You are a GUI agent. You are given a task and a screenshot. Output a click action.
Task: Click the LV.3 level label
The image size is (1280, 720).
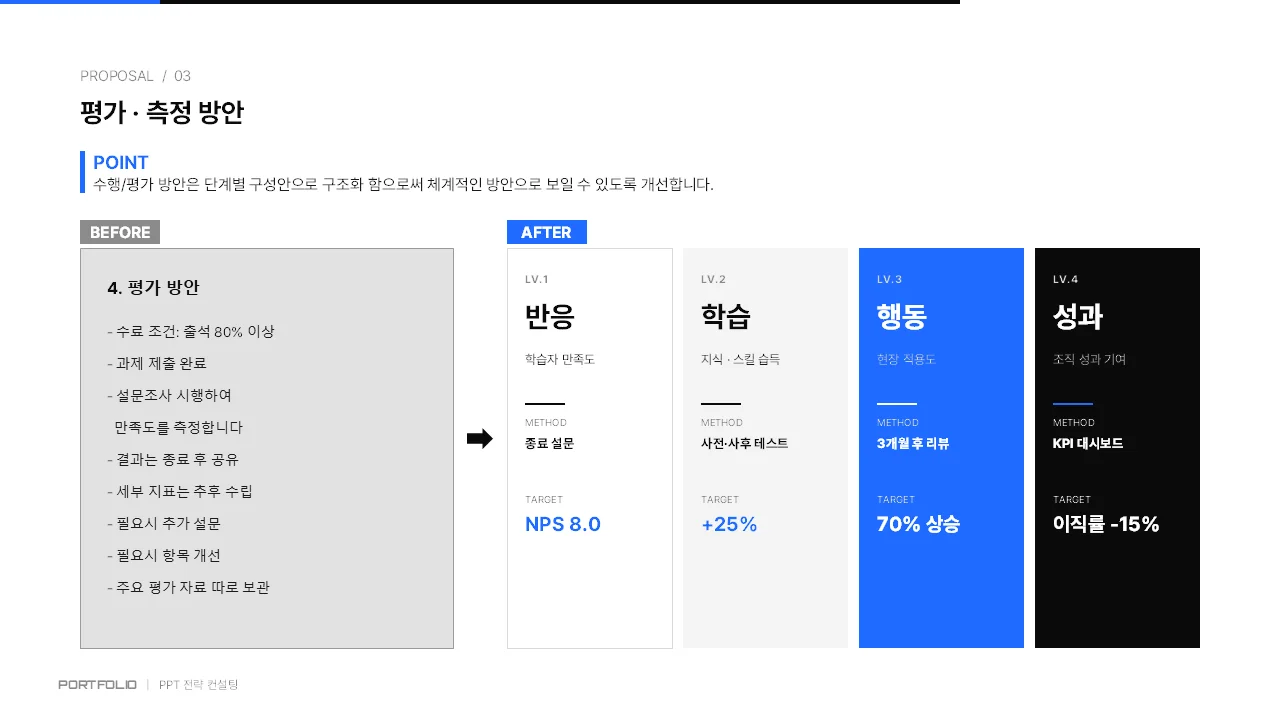[x=890, y=280]
